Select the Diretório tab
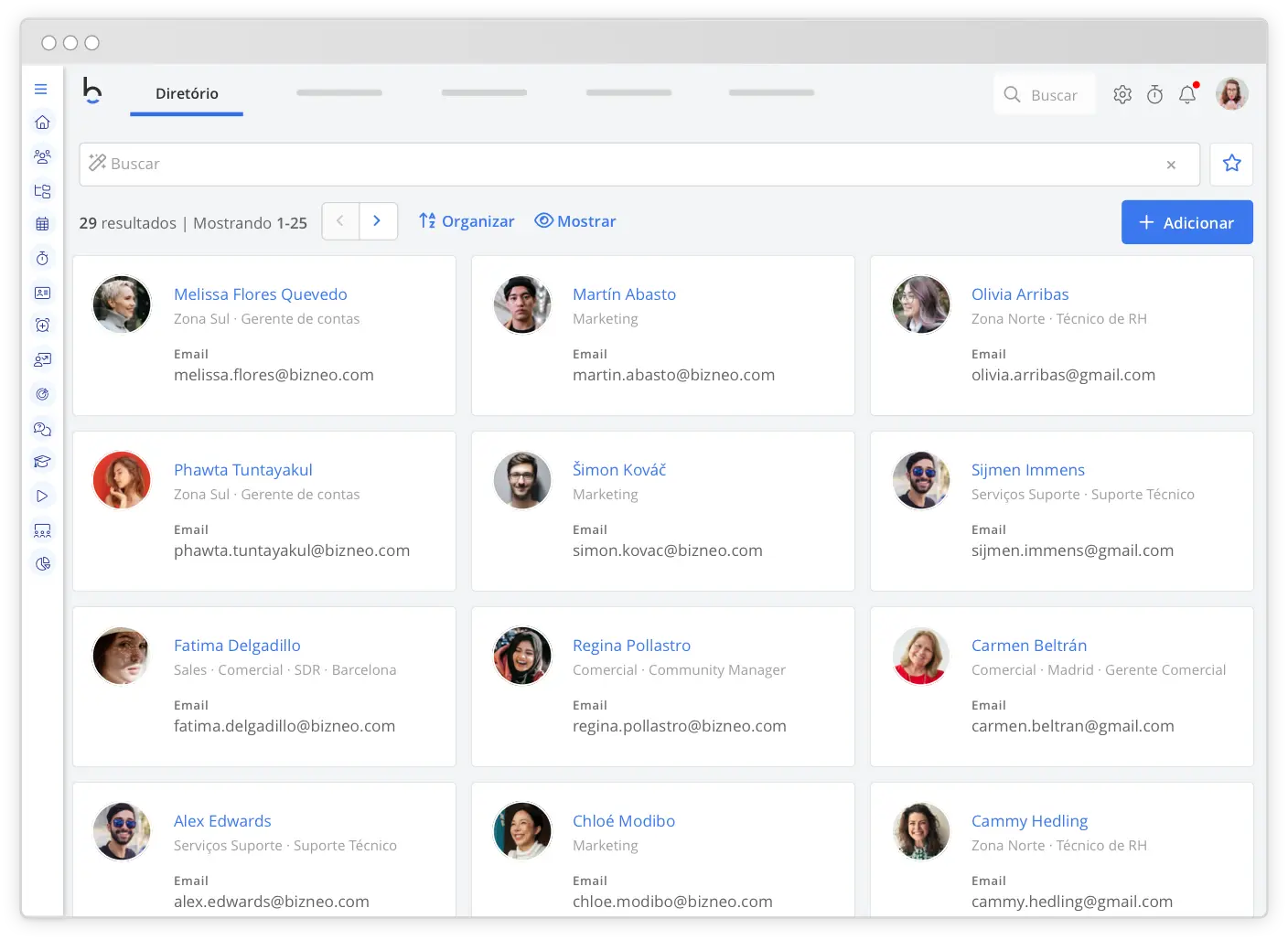This screenshot has height=940, width=1288. [187, 93]
